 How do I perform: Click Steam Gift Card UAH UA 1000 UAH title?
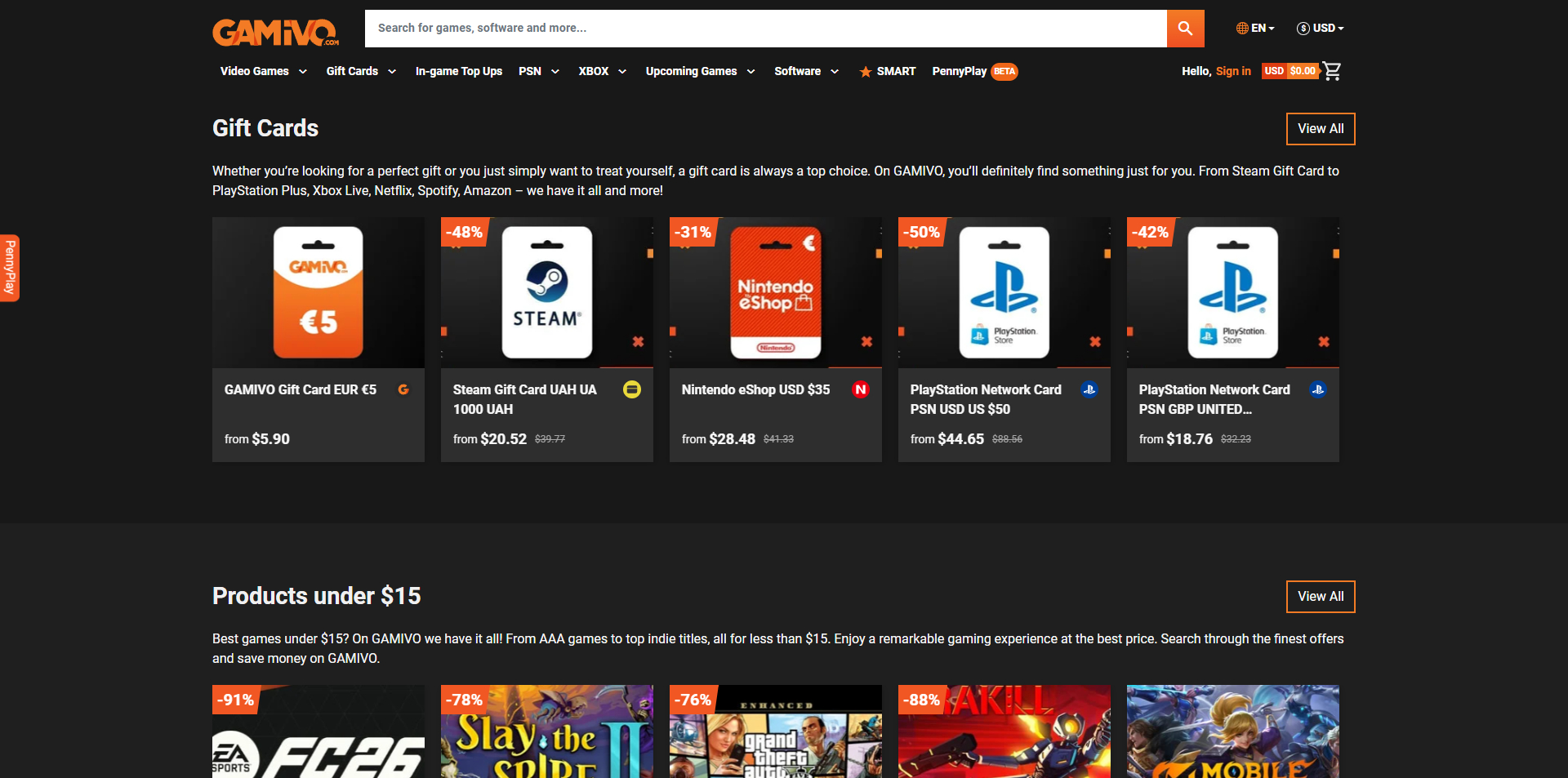tap(525, 400)
